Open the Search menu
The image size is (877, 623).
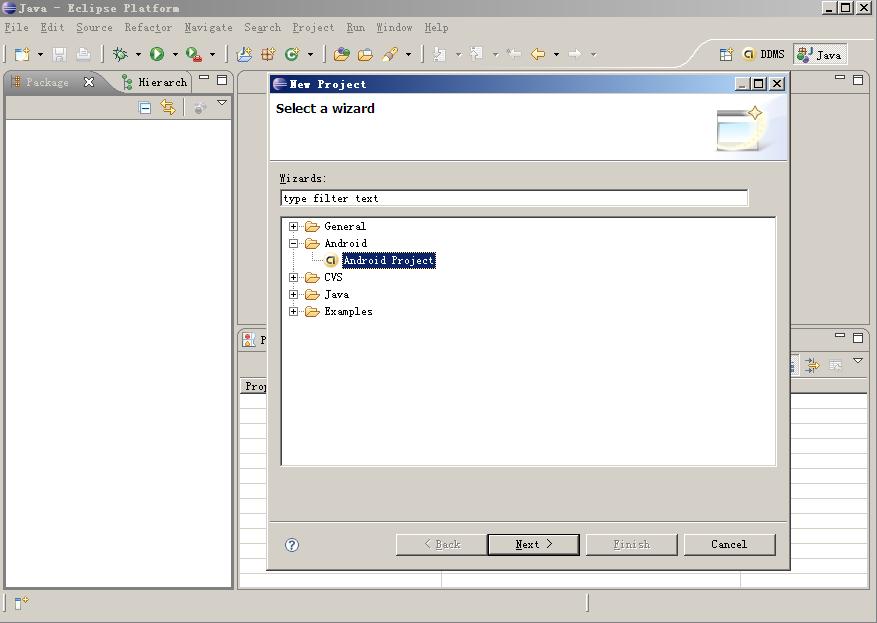[x=262, y=27]
